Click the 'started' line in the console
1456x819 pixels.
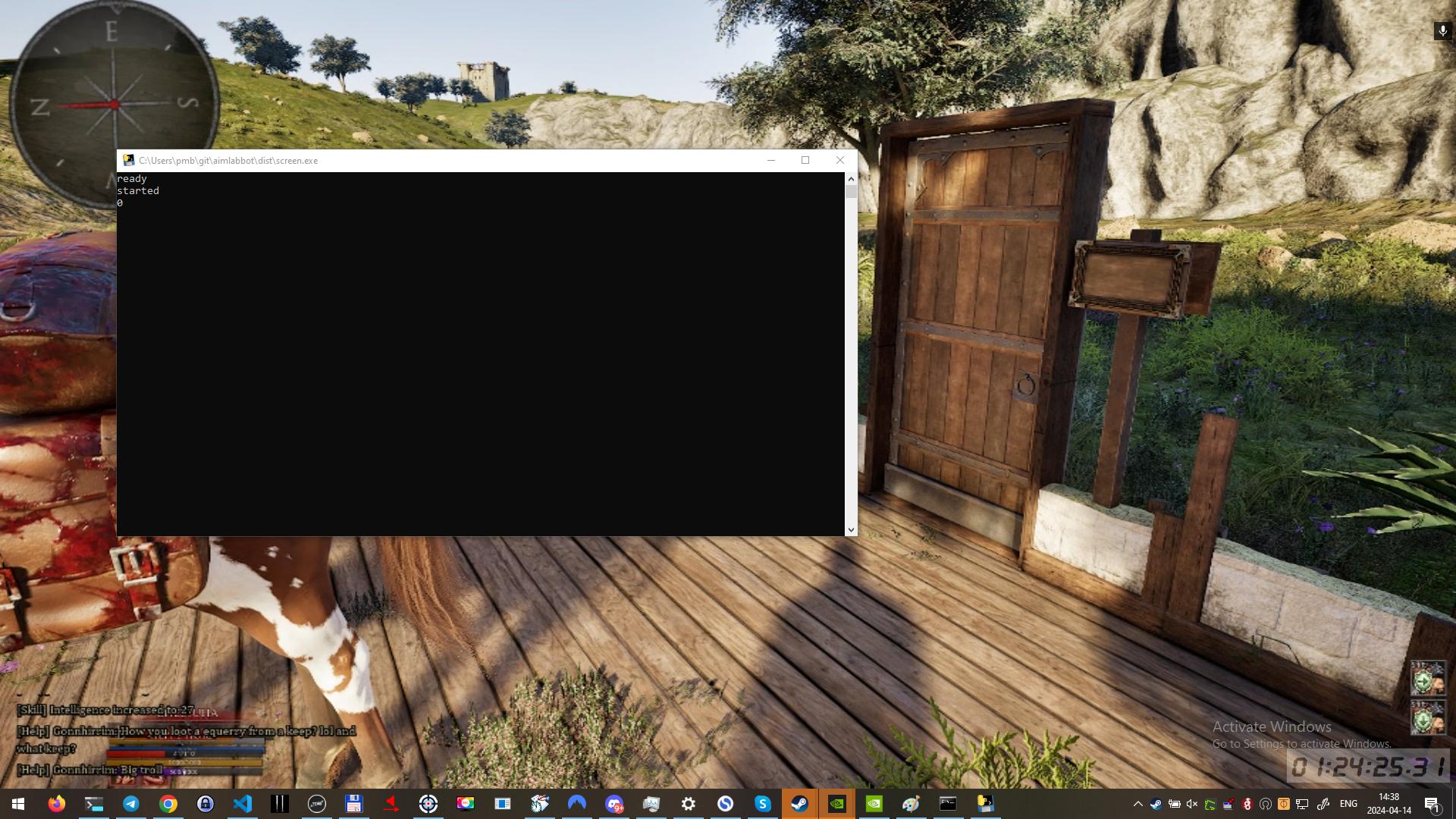coord(138,191)
